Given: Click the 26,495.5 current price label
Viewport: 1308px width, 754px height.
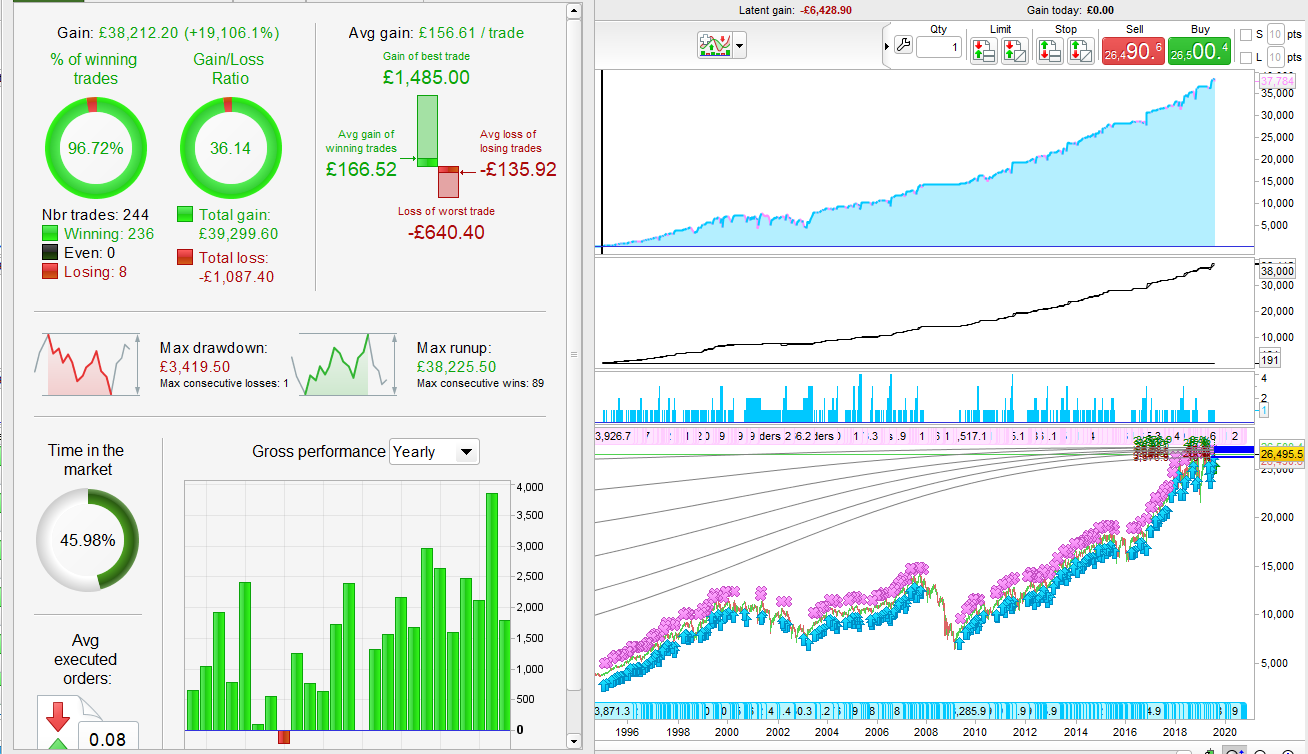Looking at the screenshot, I should point(1282,455).
